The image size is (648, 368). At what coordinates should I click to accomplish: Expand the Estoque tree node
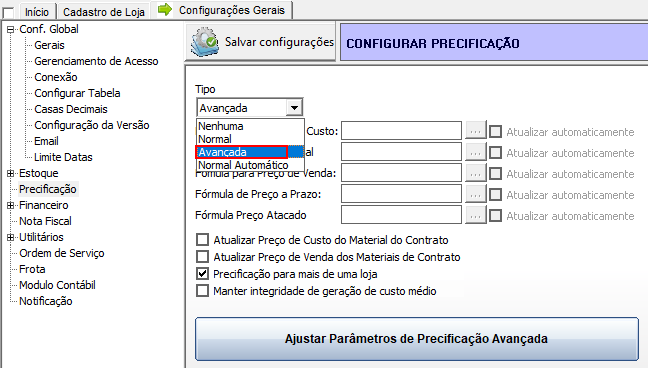(x=11, y=173)
